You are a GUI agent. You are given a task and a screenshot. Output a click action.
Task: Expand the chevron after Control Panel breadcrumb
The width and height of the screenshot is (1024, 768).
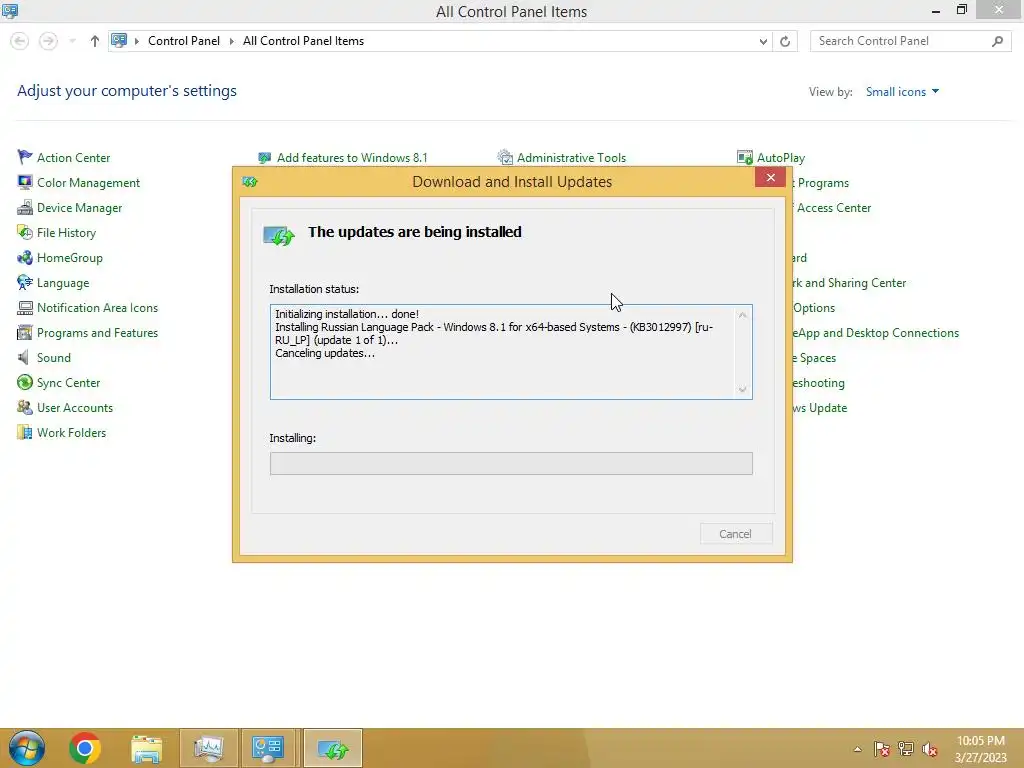[x=231, y=41]
